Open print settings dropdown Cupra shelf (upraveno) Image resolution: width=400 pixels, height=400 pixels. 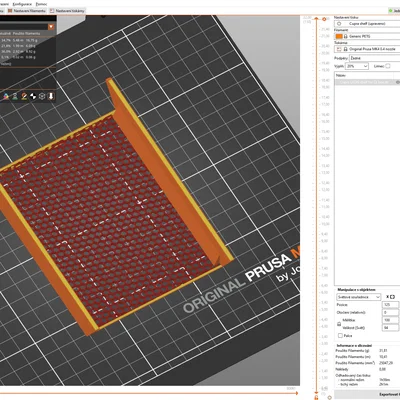[367, 24]
